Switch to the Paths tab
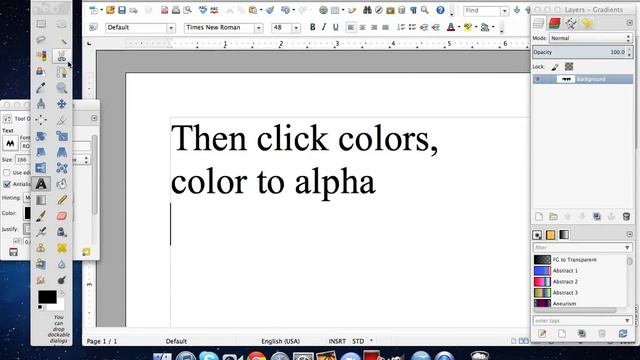Viewport: 640px width, 360px height. click(x=571, y=23)
